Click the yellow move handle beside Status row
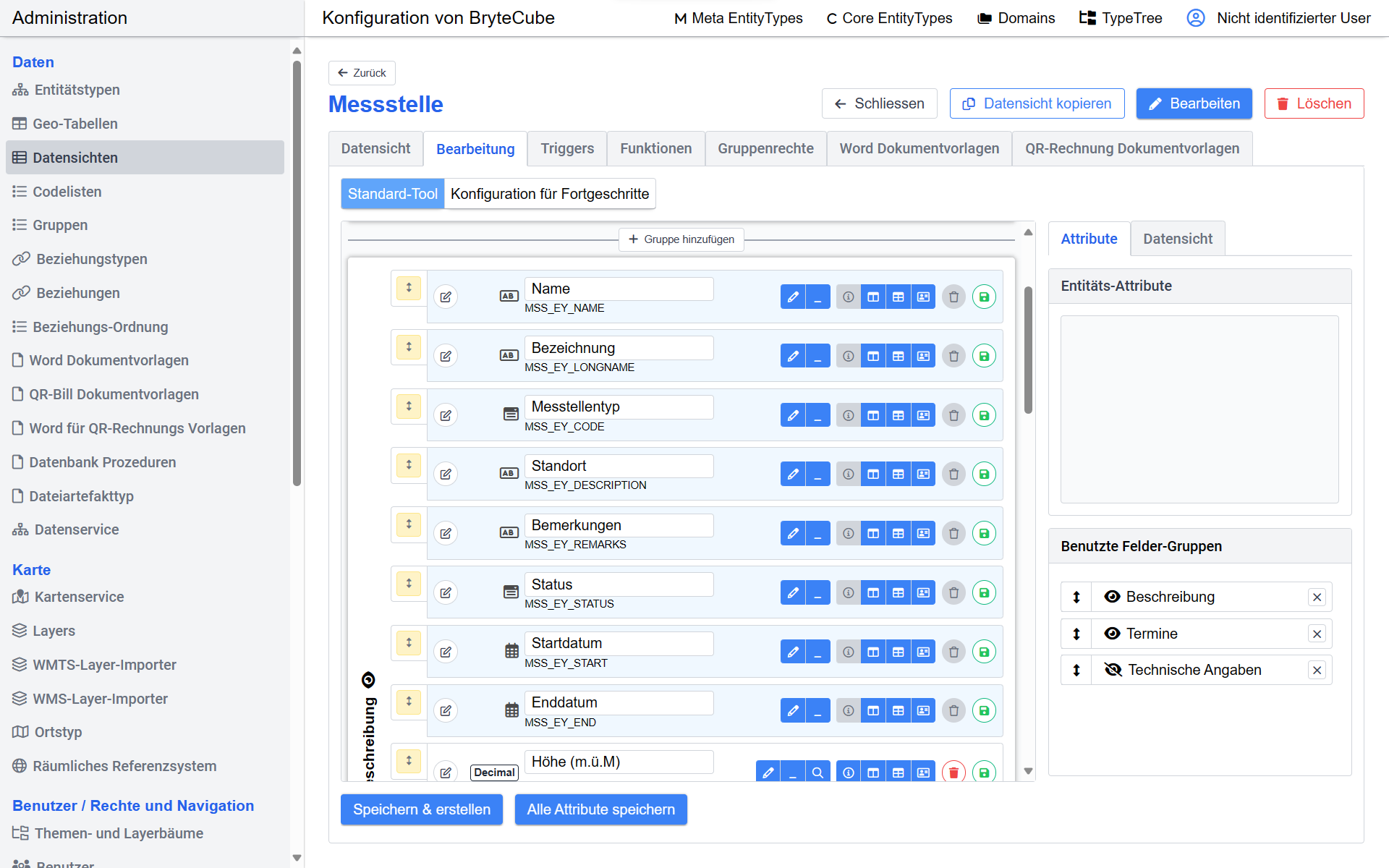Viewport: 1389px width, 868px height. (409, 583)
